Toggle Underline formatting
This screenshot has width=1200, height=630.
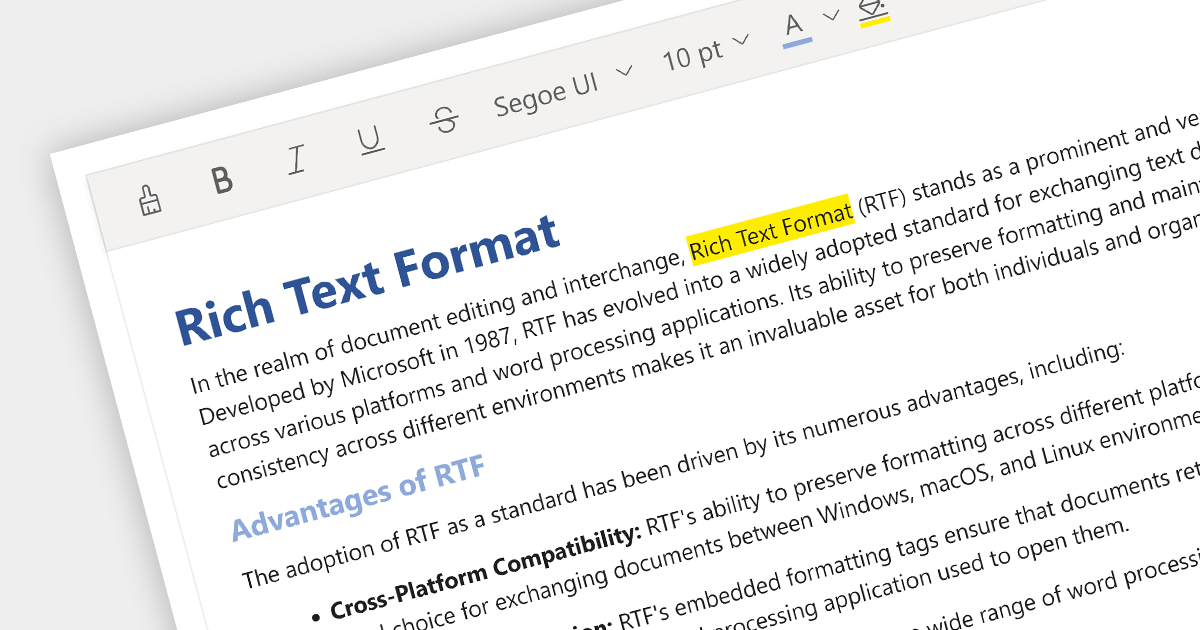(x=371, y=141)
